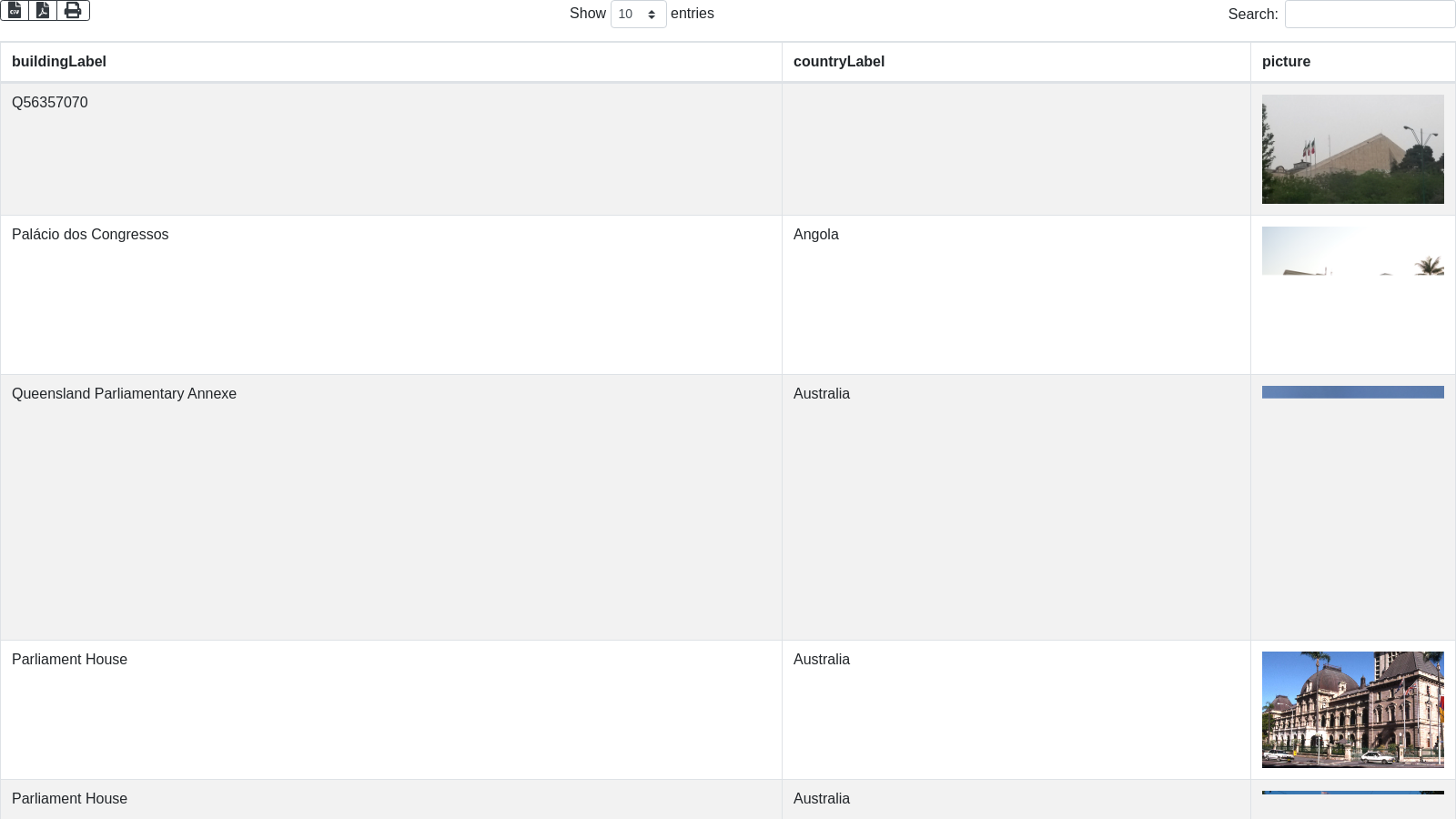Screen dimensions: 1456x819
Task: Click the Search label text
Action: click(1252, 15)
